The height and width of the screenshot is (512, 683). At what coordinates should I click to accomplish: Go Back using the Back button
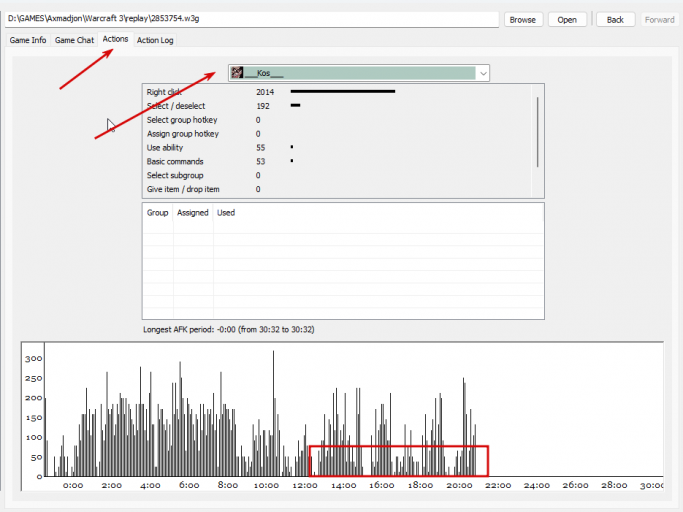(x=615, y=20)
